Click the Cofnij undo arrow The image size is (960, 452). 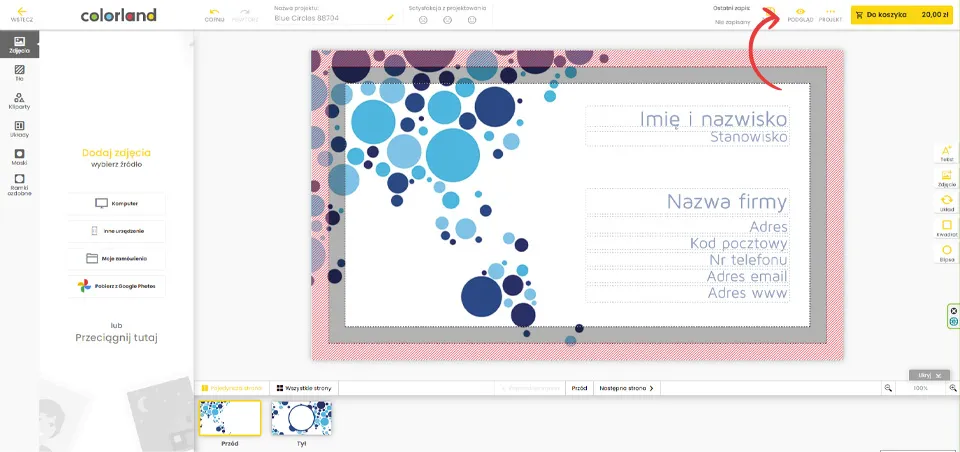(214, 15)
